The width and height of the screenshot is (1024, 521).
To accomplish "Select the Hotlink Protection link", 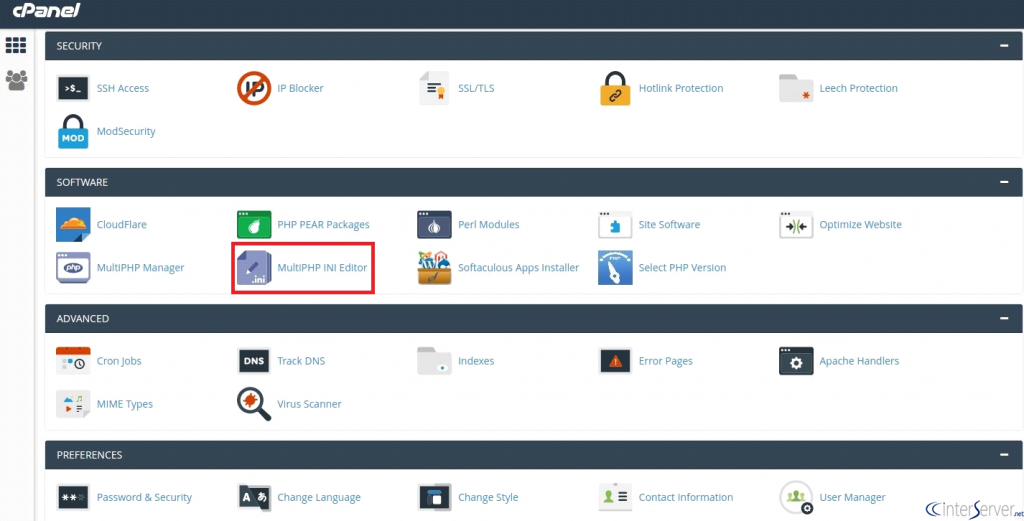I will 681,88.
